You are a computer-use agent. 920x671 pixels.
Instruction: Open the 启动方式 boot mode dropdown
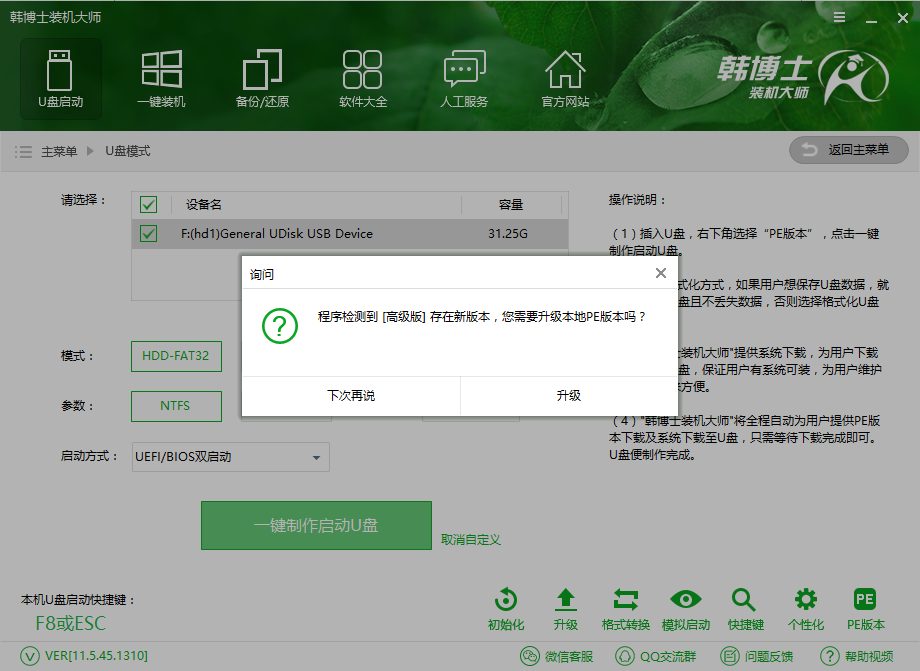[x=230, y=457]
